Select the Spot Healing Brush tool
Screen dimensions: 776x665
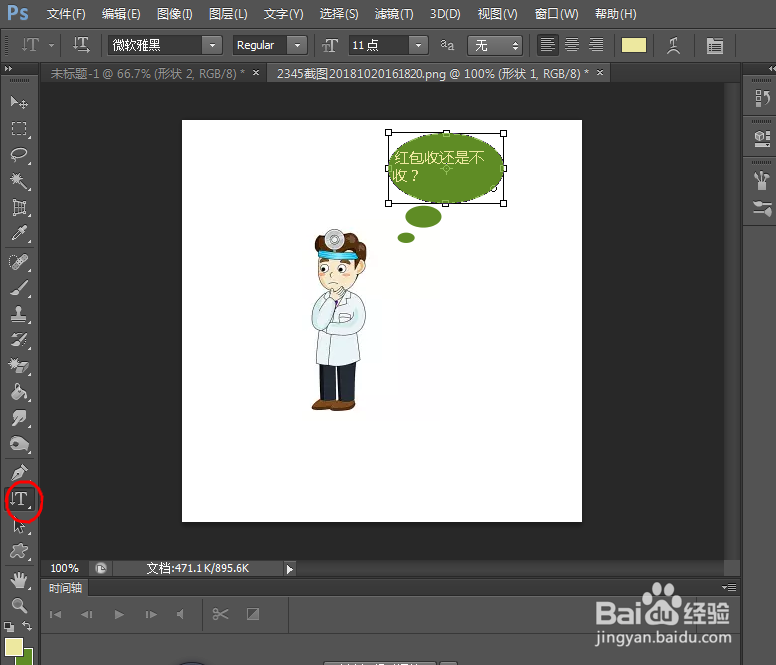tap(19, 261)
